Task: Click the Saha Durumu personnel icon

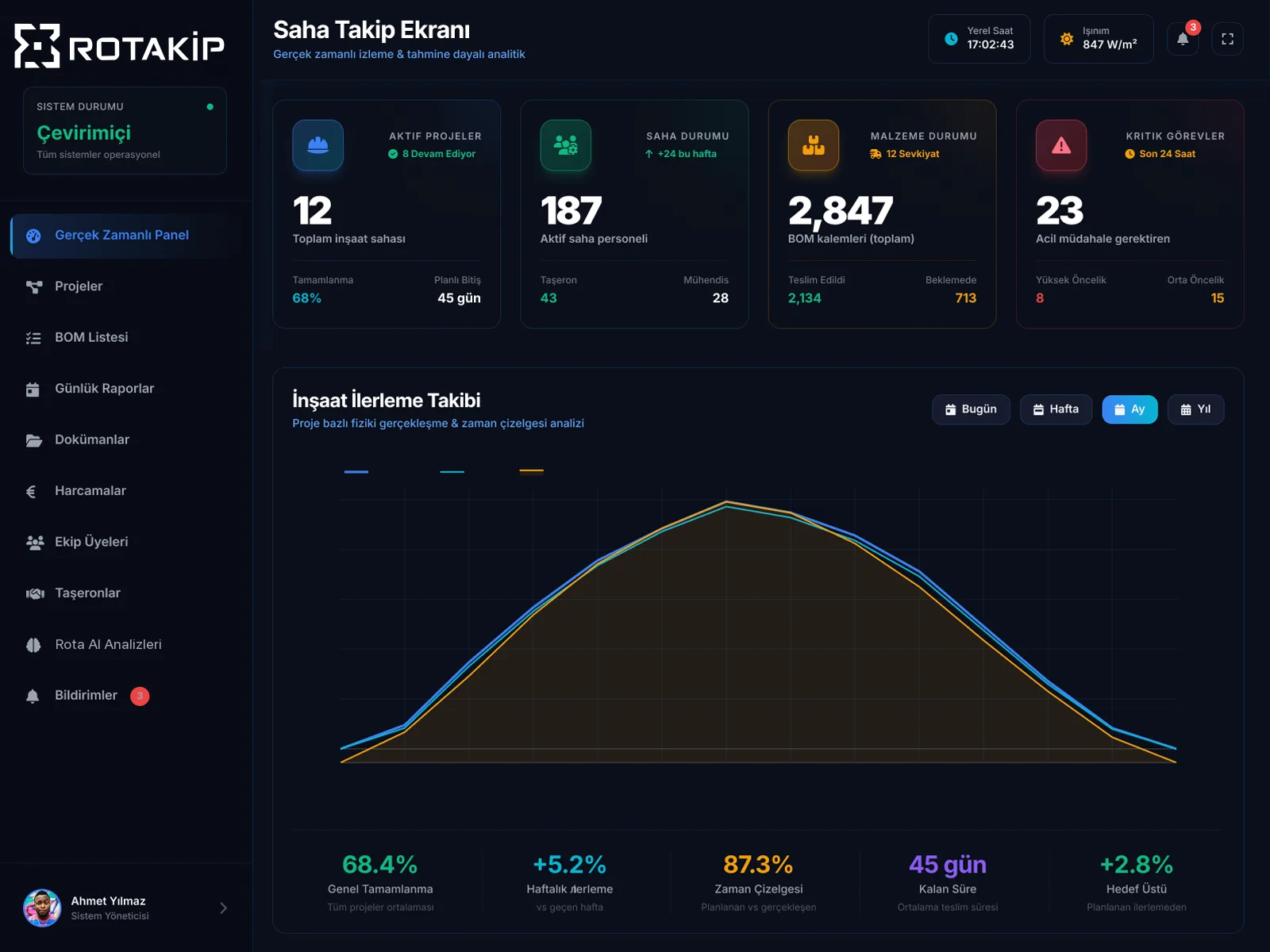Action: pyautogui.click(x=566, y=145)
